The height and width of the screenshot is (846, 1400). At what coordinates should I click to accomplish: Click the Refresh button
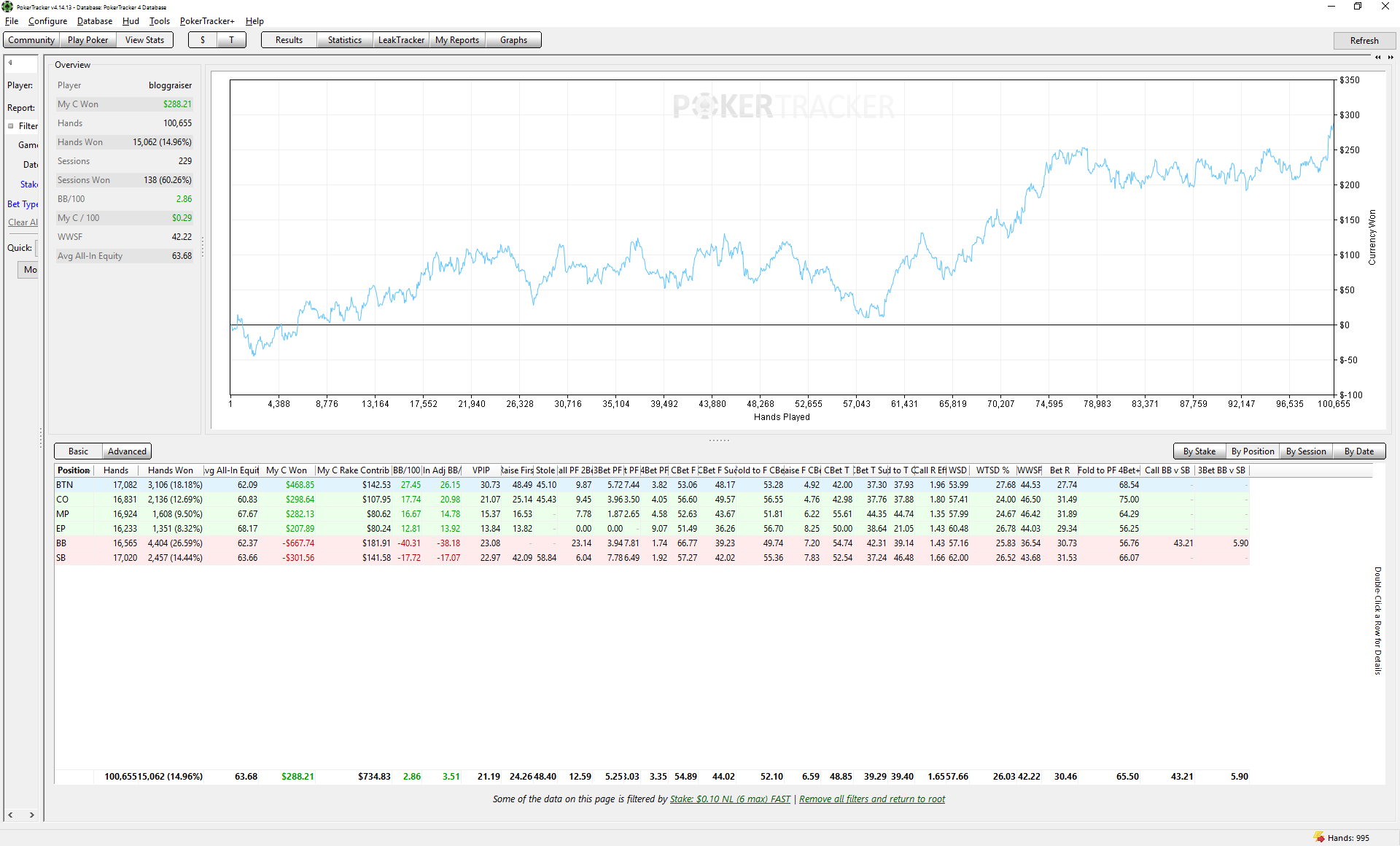pos(1364,41)
